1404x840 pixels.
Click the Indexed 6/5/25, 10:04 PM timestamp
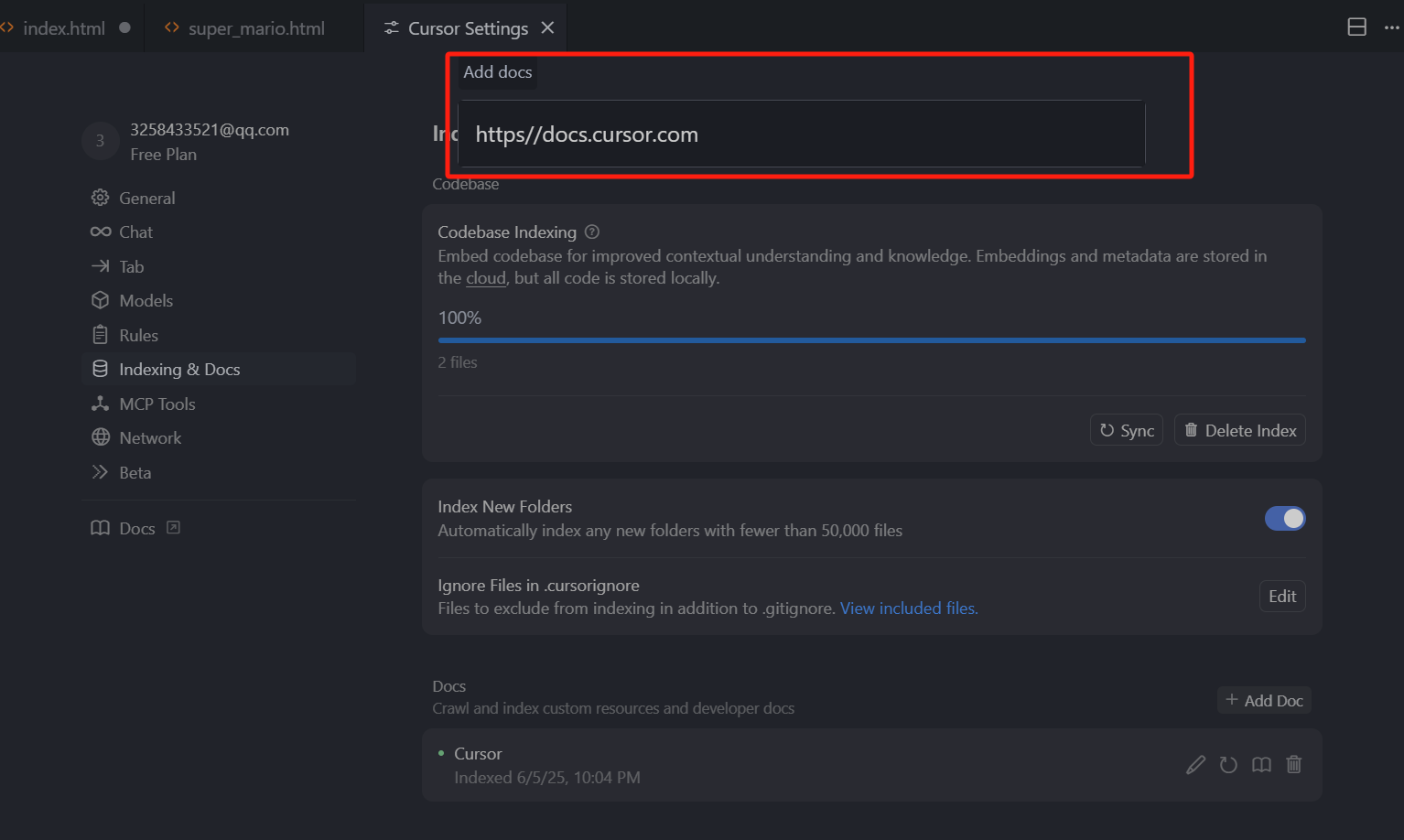547,778
